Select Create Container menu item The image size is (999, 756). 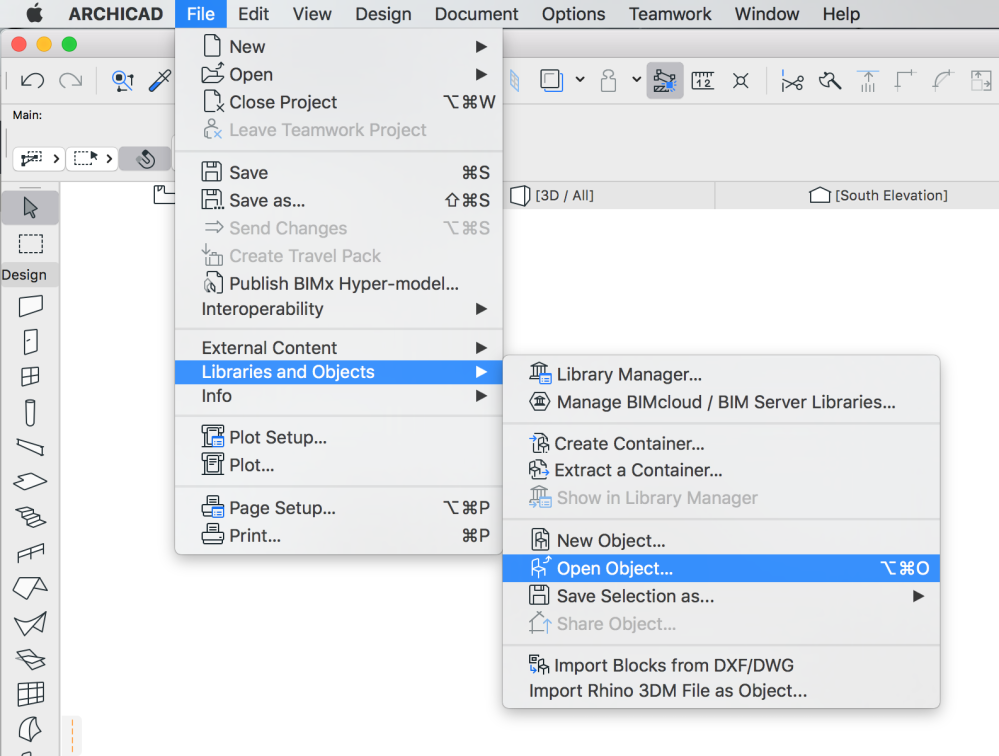pyautogui.click(x=721, y=443)
